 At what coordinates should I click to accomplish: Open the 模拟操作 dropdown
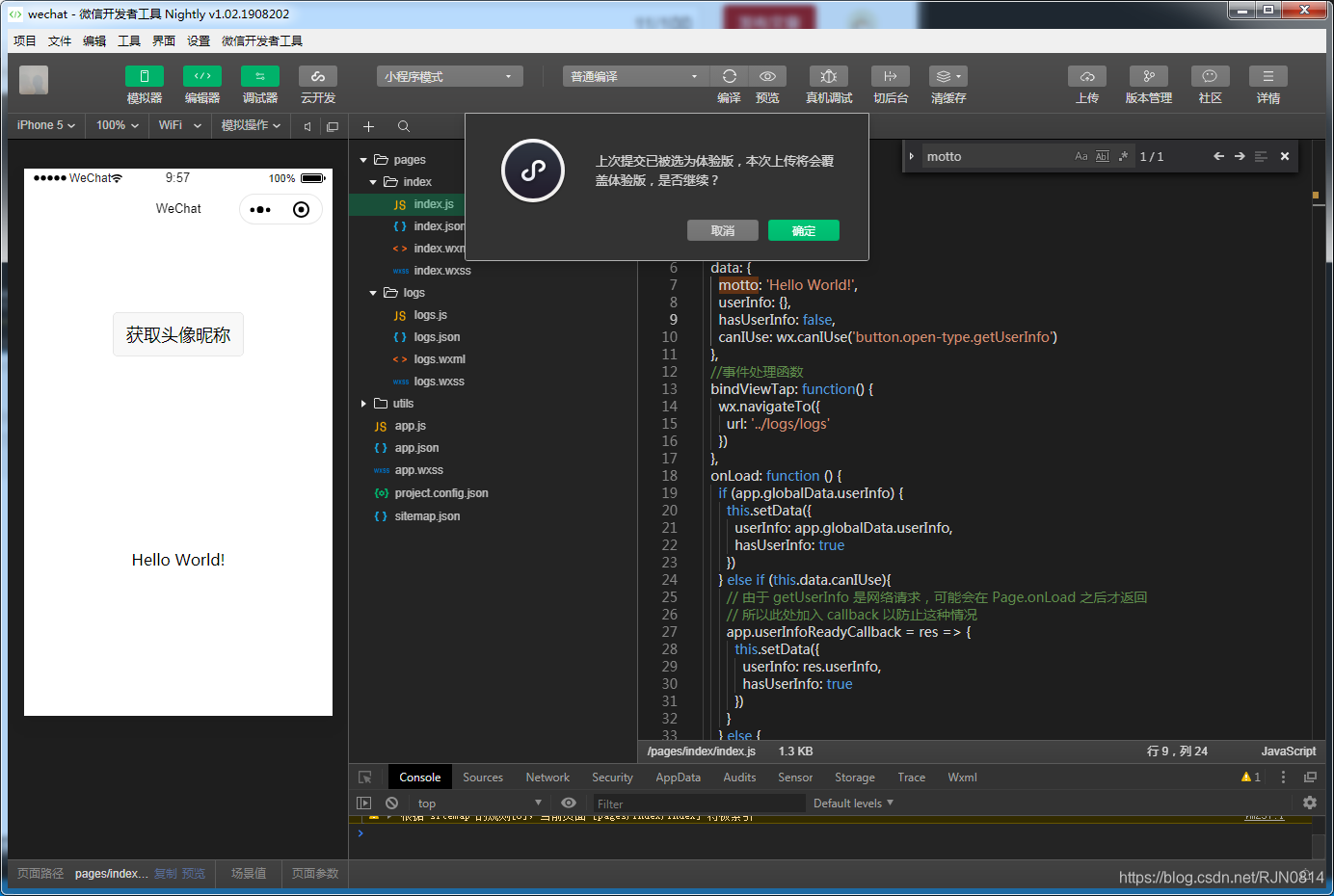click(251, 125)
